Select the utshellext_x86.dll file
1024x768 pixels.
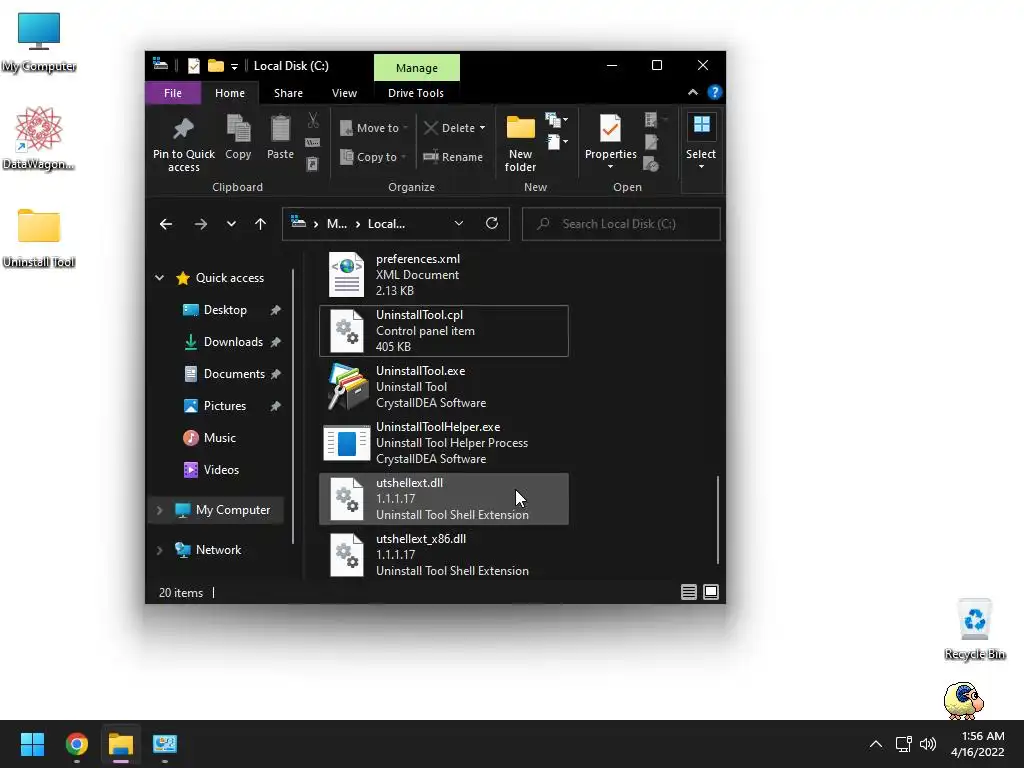[444, 555]
